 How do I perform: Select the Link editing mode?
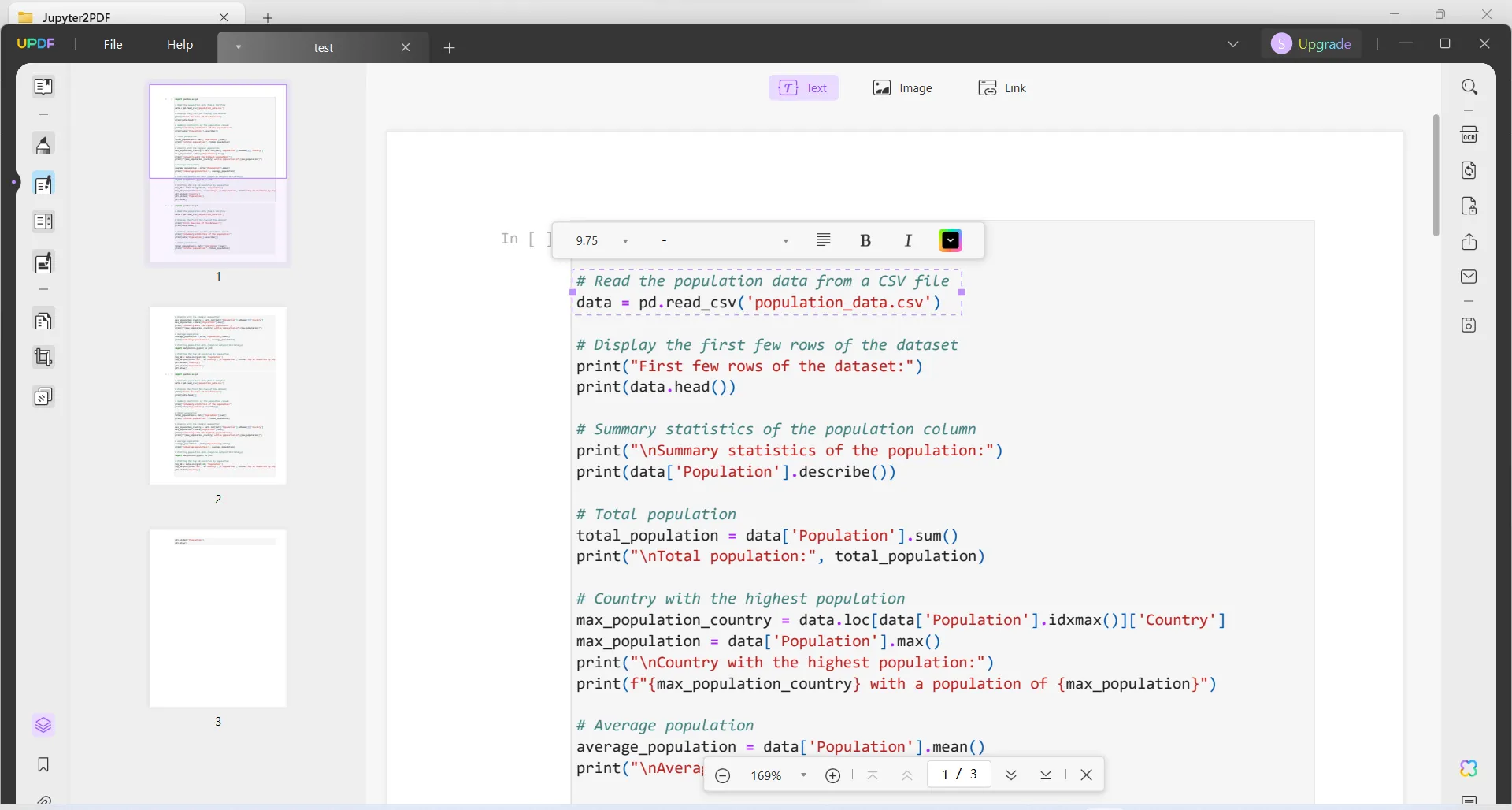coord(1002,88)
